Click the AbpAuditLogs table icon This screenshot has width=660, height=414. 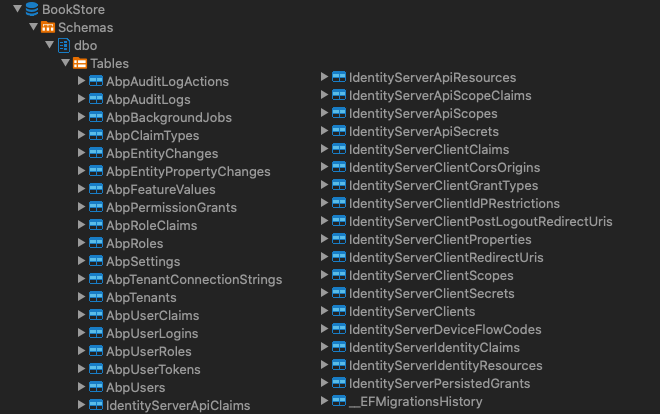pos(96,99)
